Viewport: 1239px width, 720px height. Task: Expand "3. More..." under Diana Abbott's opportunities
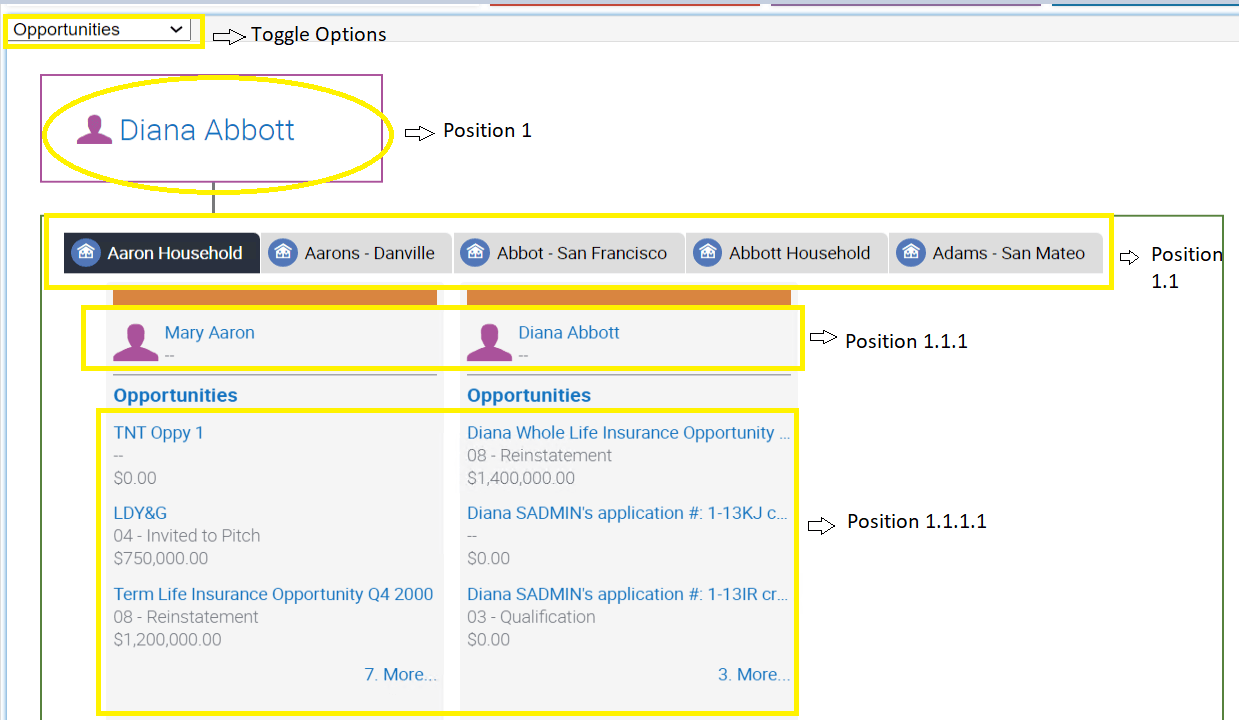click(753, 674)
